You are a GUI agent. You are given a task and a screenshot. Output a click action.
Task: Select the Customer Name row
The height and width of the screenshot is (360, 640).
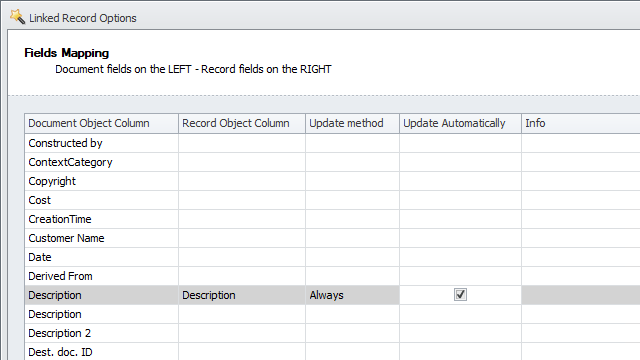pyautogui.click(x=332, y=238)
